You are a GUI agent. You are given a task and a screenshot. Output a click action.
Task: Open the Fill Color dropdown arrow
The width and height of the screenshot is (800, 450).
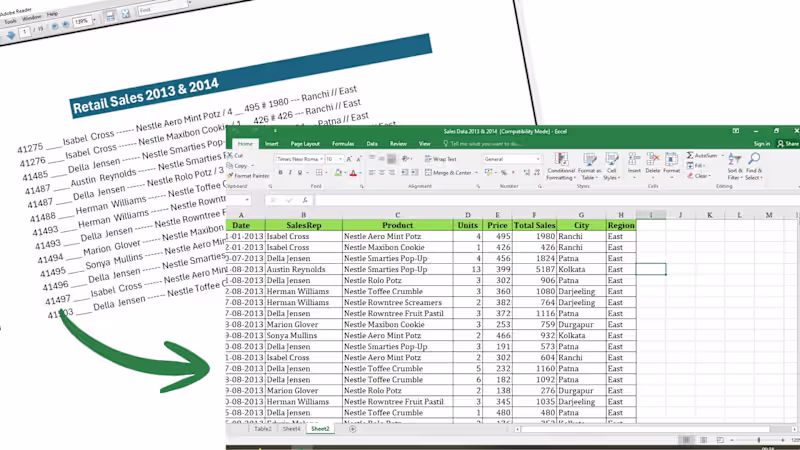click(x=344, y=173)
